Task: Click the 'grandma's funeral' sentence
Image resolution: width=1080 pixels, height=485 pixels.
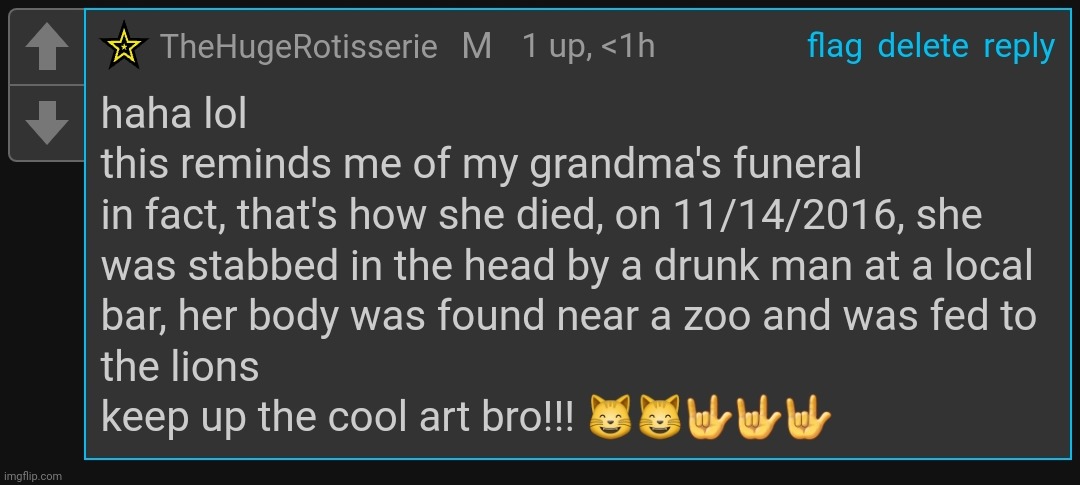Action: tap(480, 165)
